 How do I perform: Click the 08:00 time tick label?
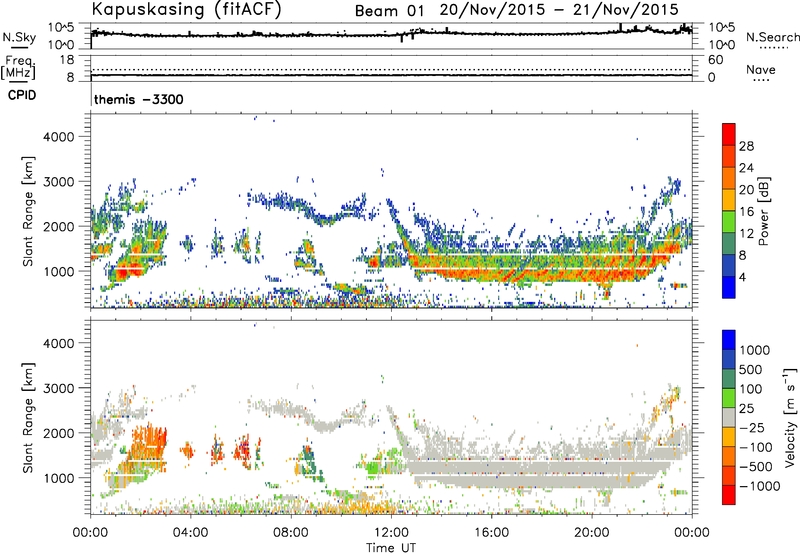tap(291, 533)
